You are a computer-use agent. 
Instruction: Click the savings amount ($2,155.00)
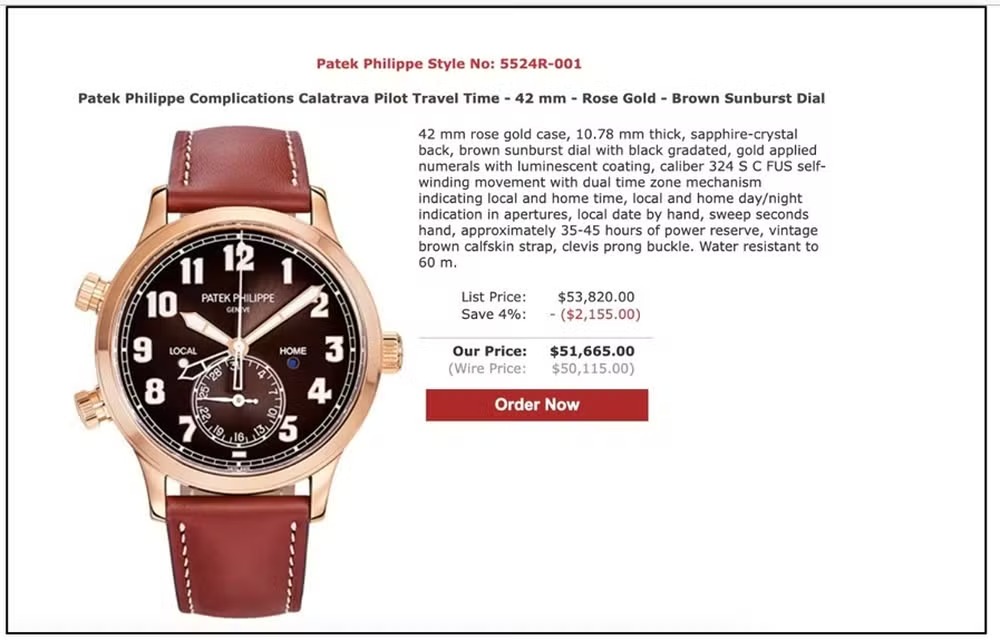click(x=600, y=314)
